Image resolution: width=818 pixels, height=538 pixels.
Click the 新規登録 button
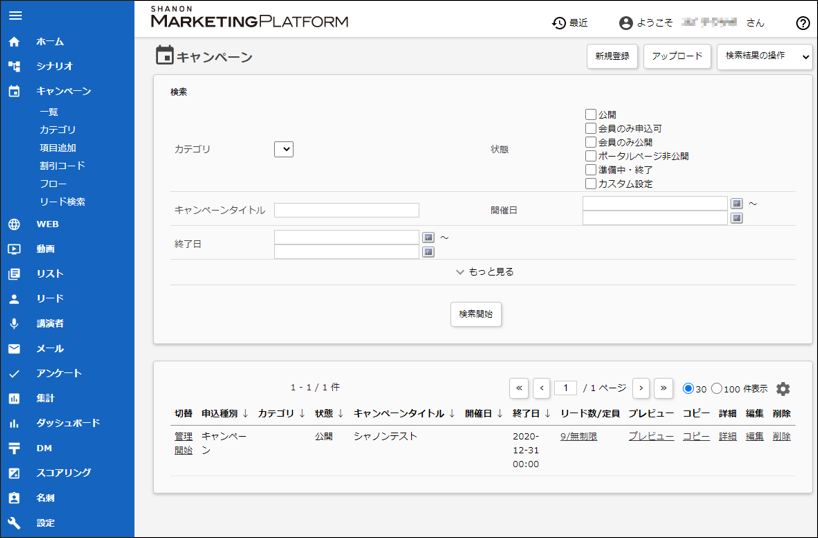point(612,57)
